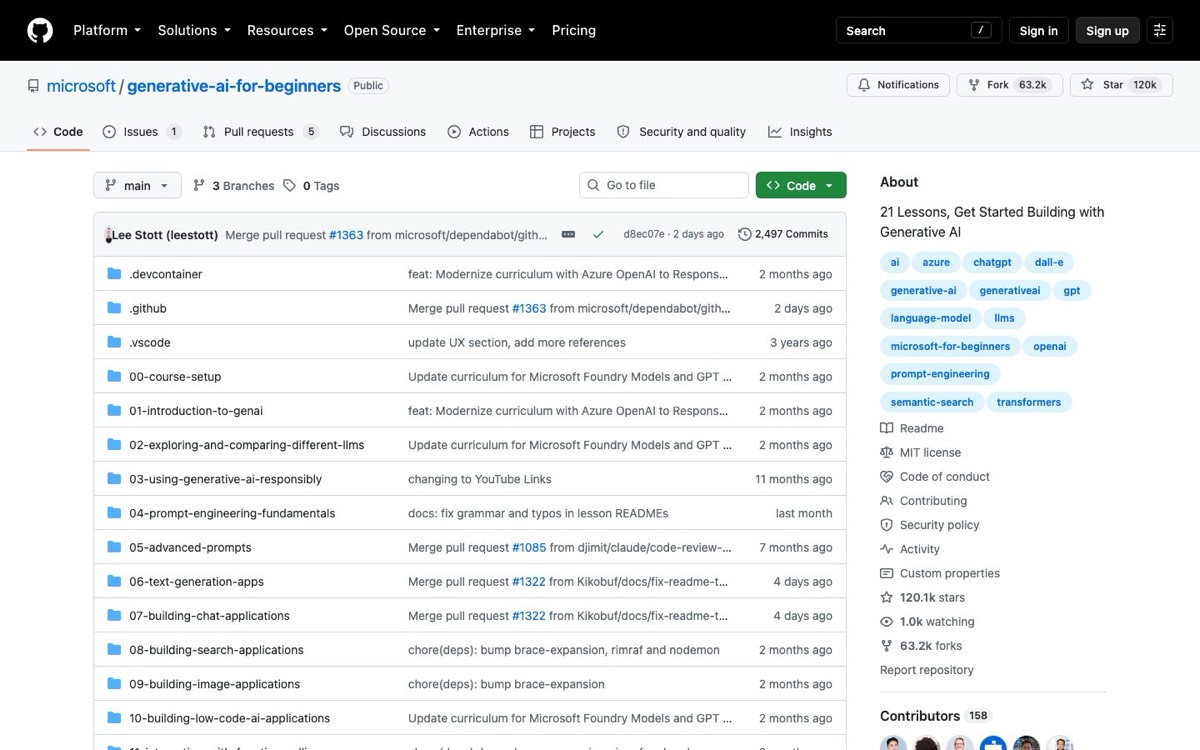The height and width of the screenshot is (750, 1200).
Task: Open the Code tab
Action: click(x=58, y=132)
